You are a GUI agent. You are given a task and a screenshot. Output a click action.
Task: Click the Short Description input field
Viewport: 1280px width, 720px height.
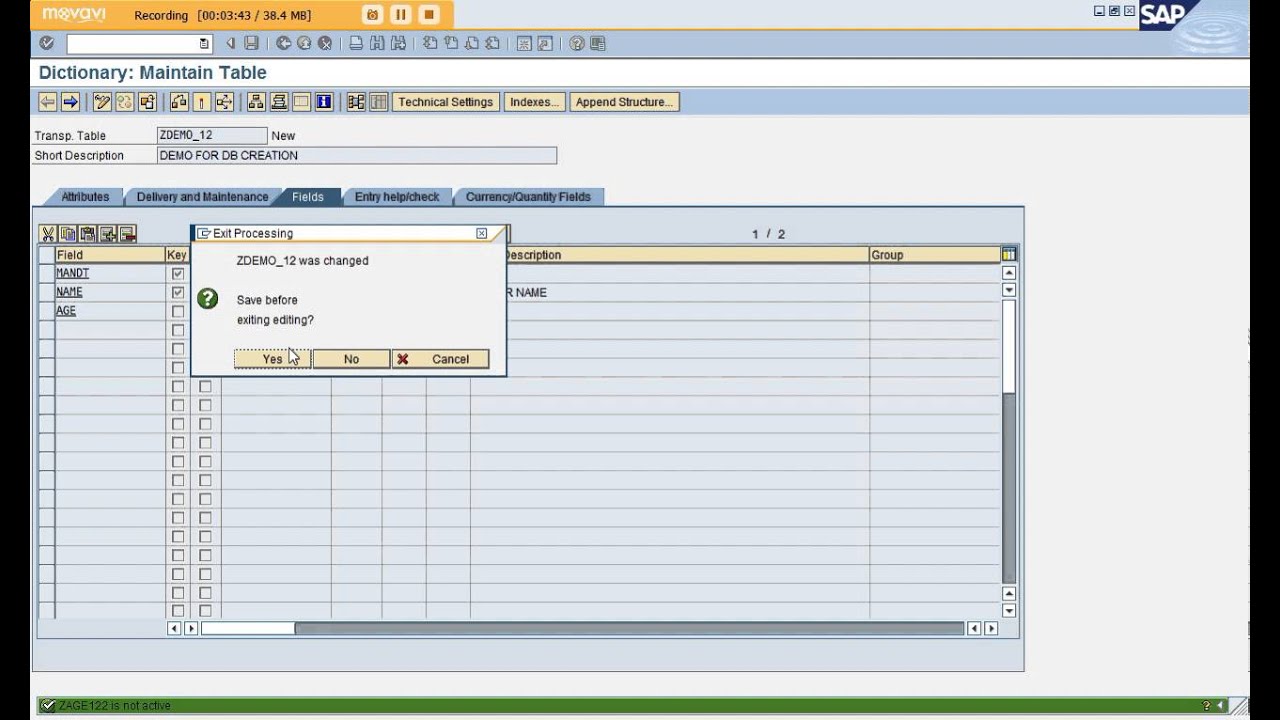[357, 156]
